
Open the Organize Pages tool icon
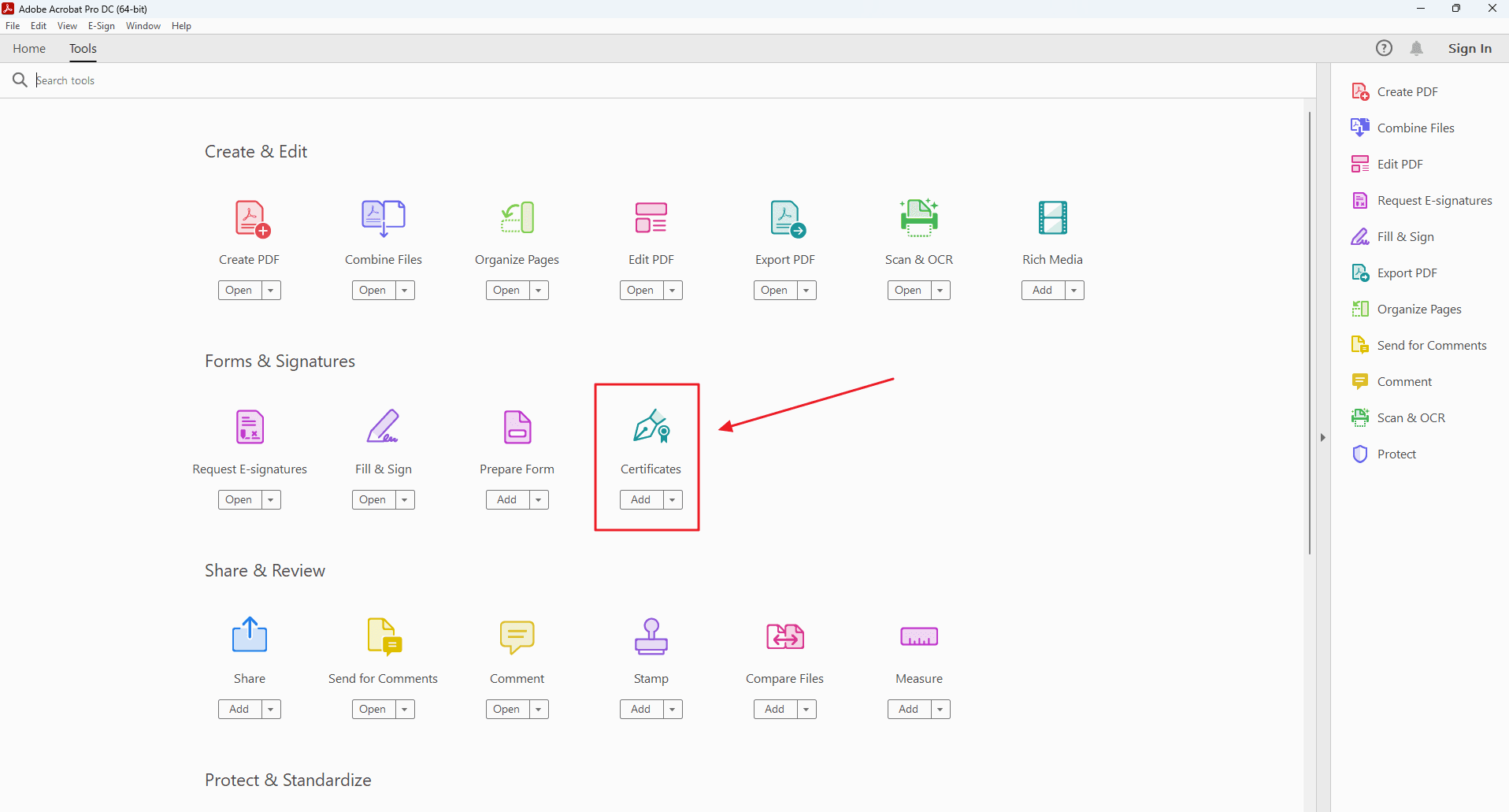517,218
